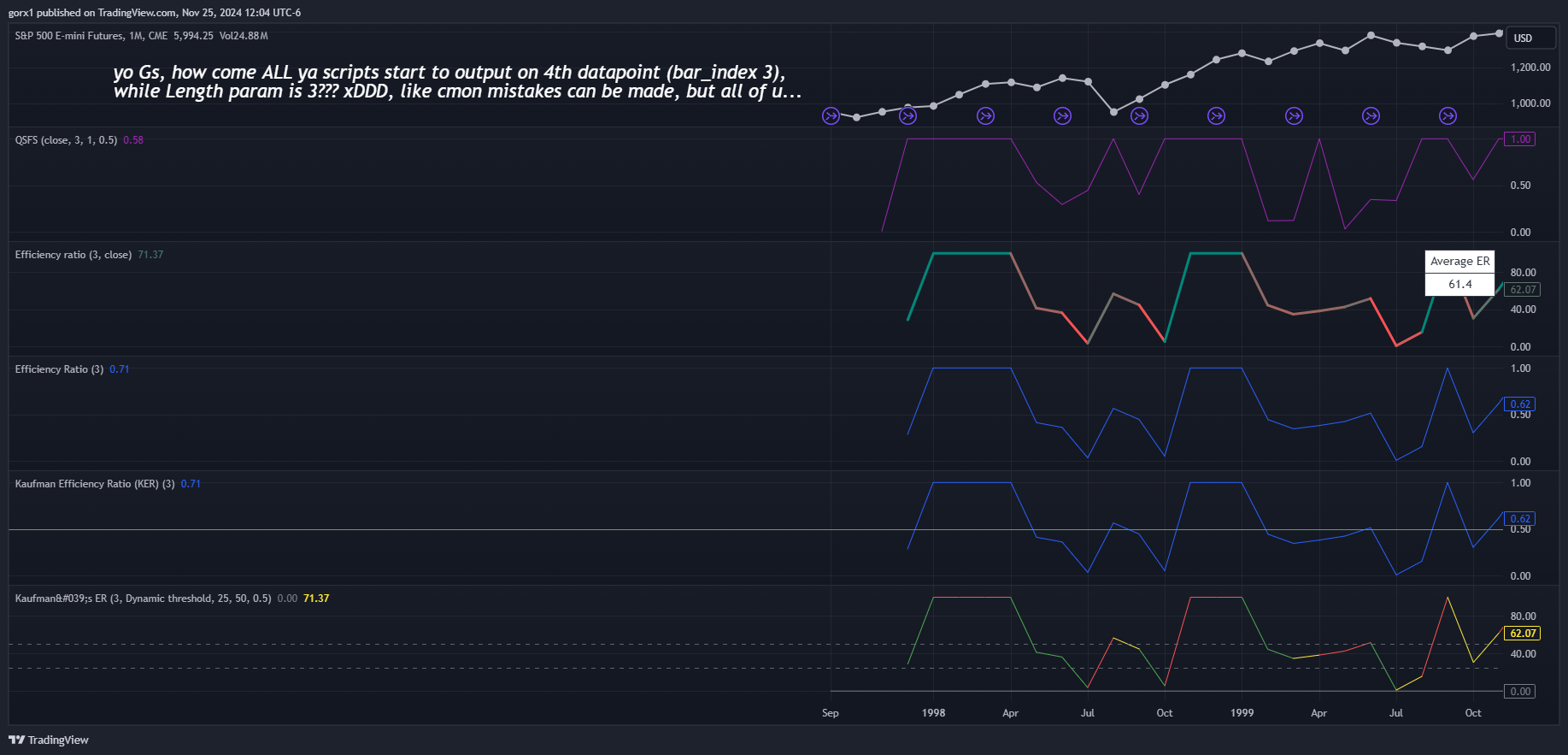The image size is (1568, 755).
Task: Select the Efficiency Ratio (3) indicator legend
Action: (x=59, y=369)
